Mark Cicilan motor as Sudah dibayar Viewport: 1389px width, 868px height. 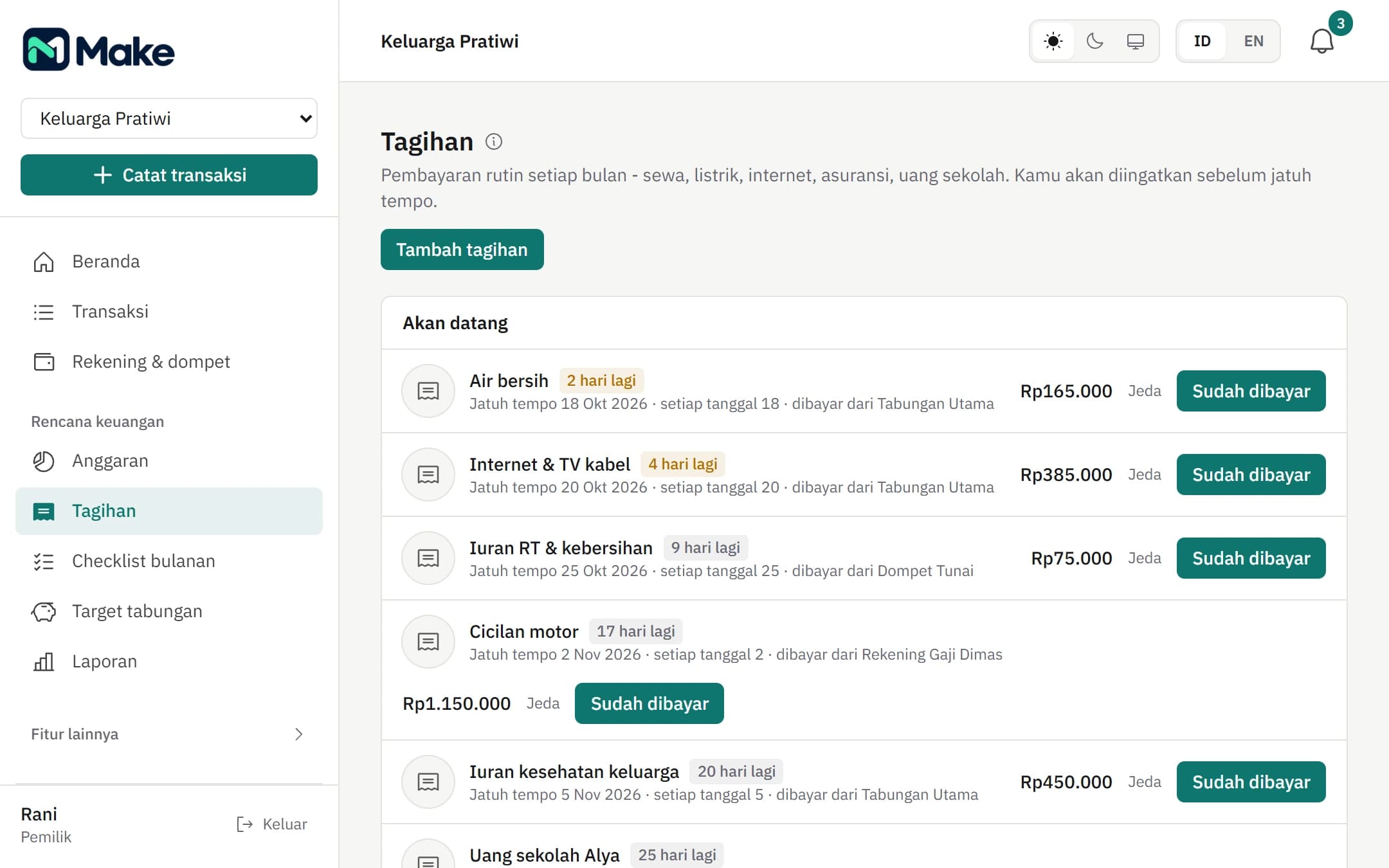pos(649,703)
